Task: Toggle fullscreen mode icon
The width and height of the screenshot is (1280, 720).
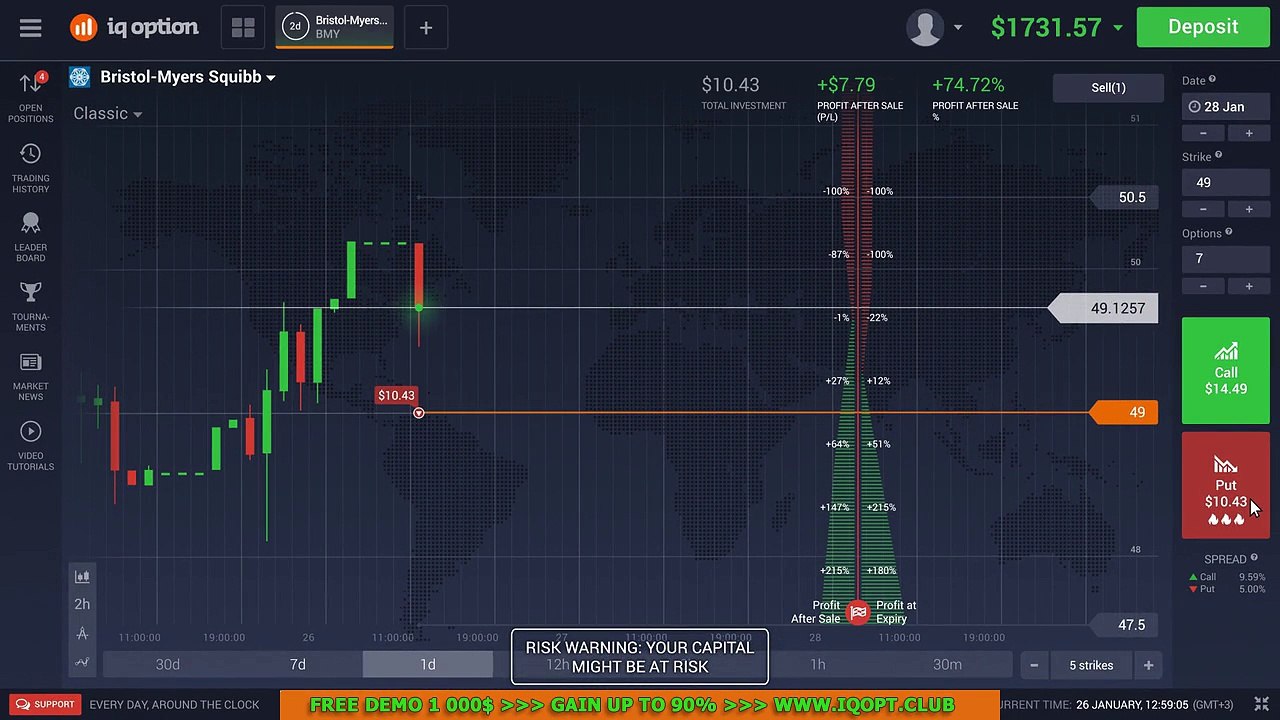Action: point(1262,704)
